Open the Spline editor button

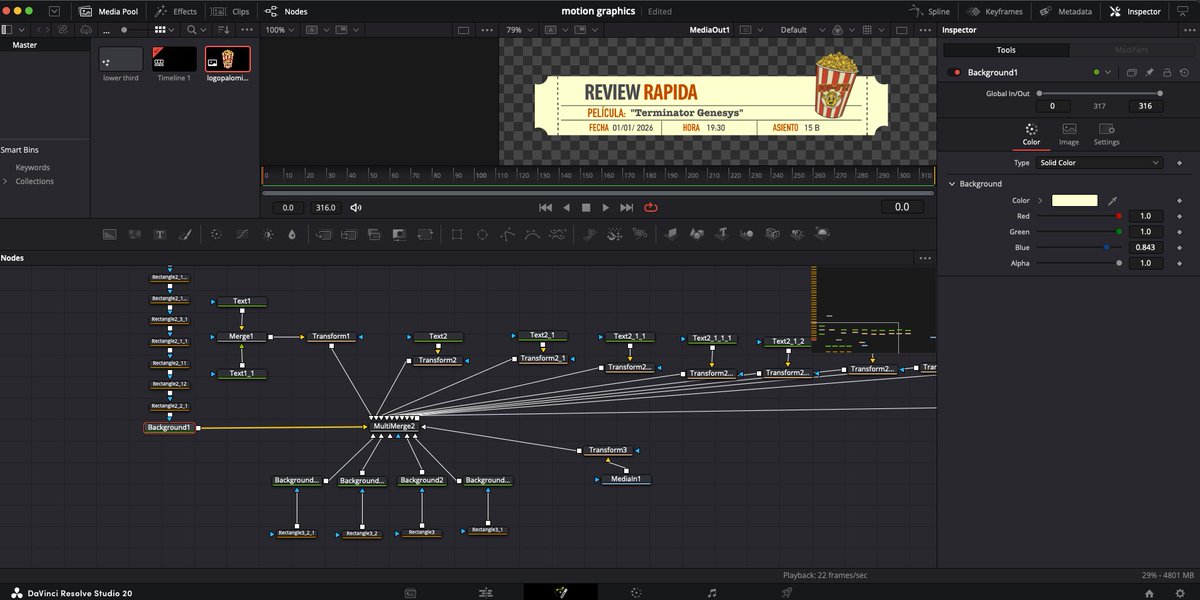click(x=929, y=11)
